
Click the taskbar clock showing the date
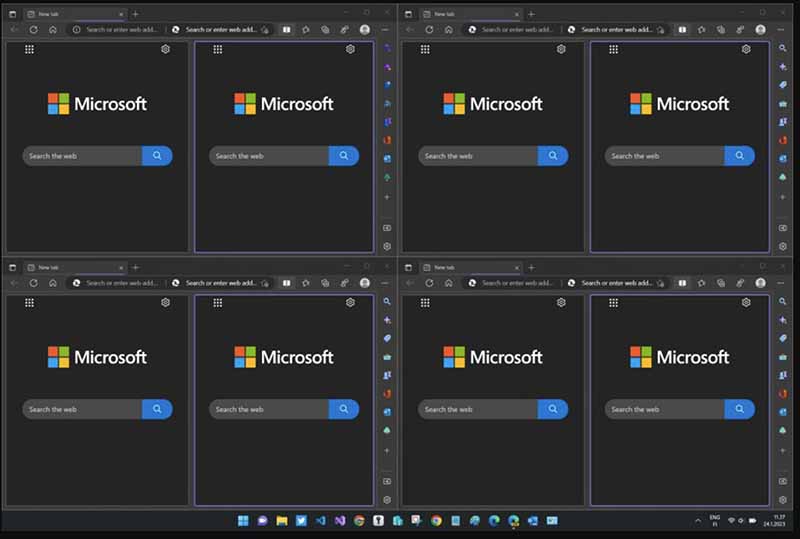[774, 521]
